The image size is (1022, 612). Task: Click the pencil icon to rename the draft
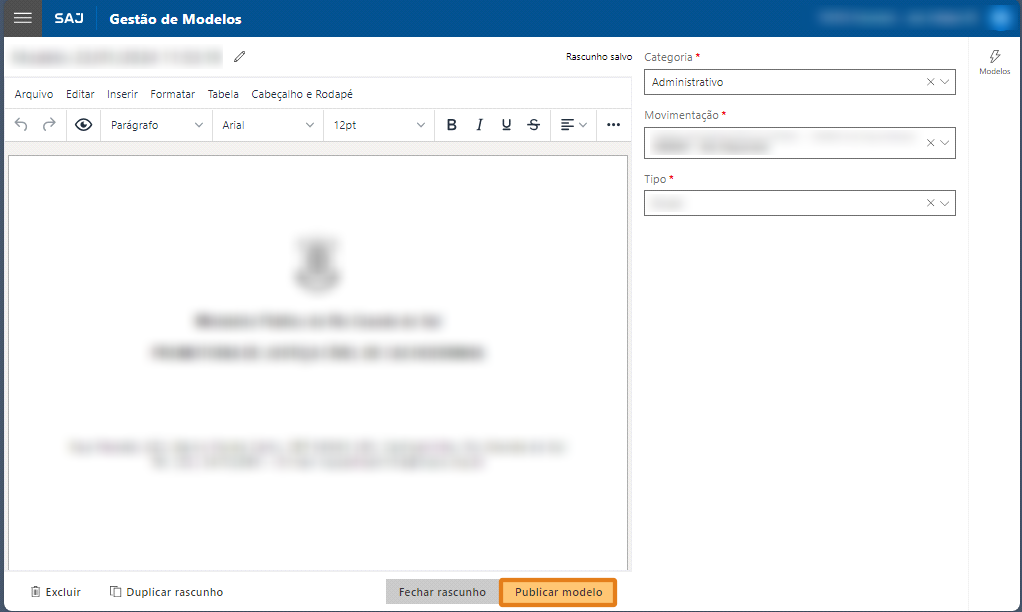239,58
